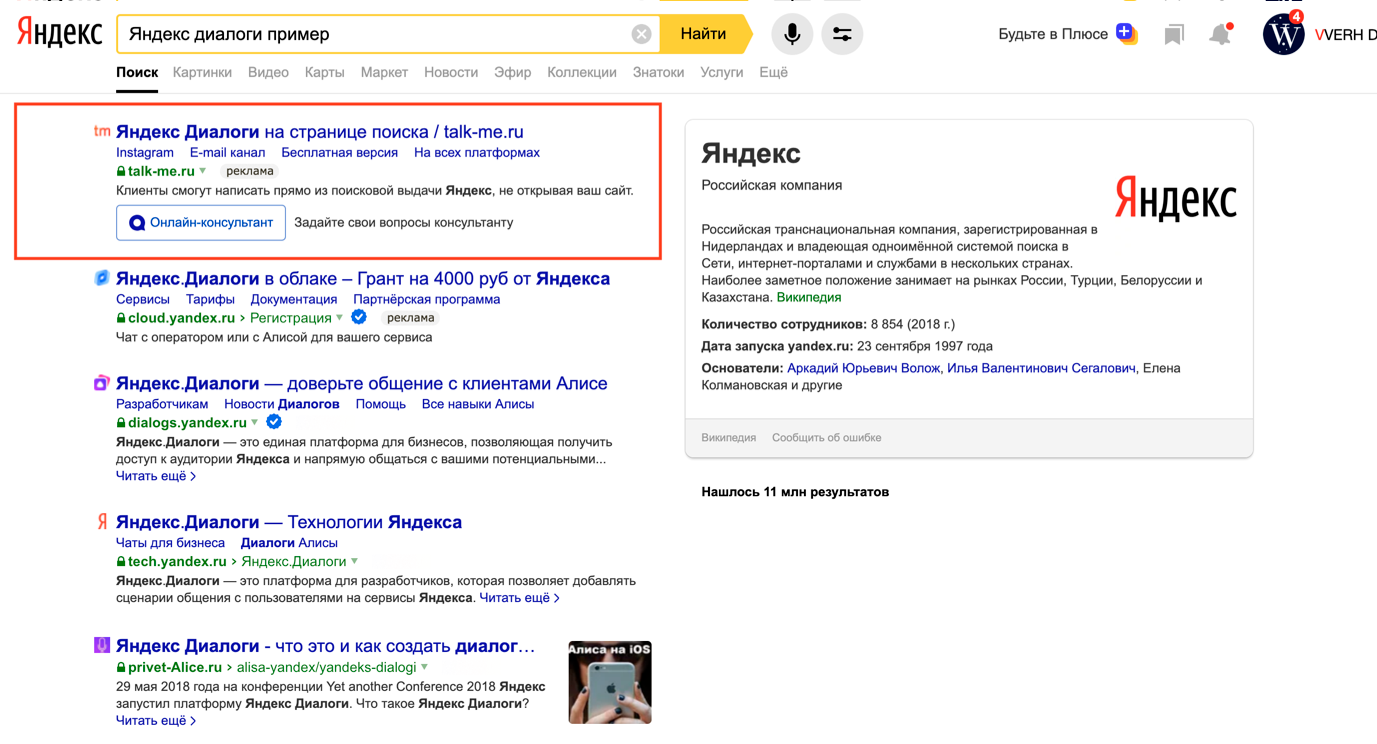Expand 'Читать ещё' under privet-Alice.ru snippet
Viewport: 1377px width, 744px height.
(156, 720)
